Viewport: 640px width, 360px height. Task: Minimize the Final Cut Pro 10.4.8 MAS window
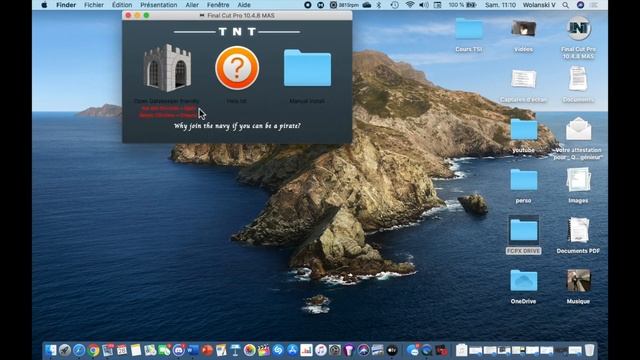tap(137, 16)
